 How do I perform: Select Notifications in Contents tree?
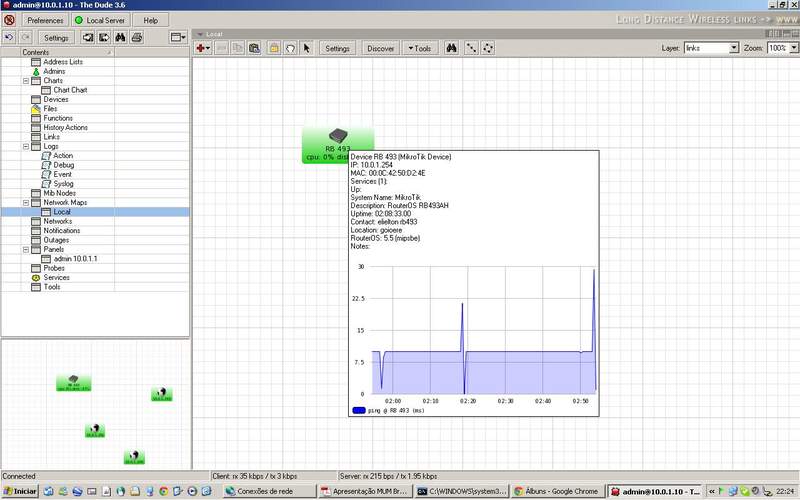pyautogui.click(x=62, y=231)
